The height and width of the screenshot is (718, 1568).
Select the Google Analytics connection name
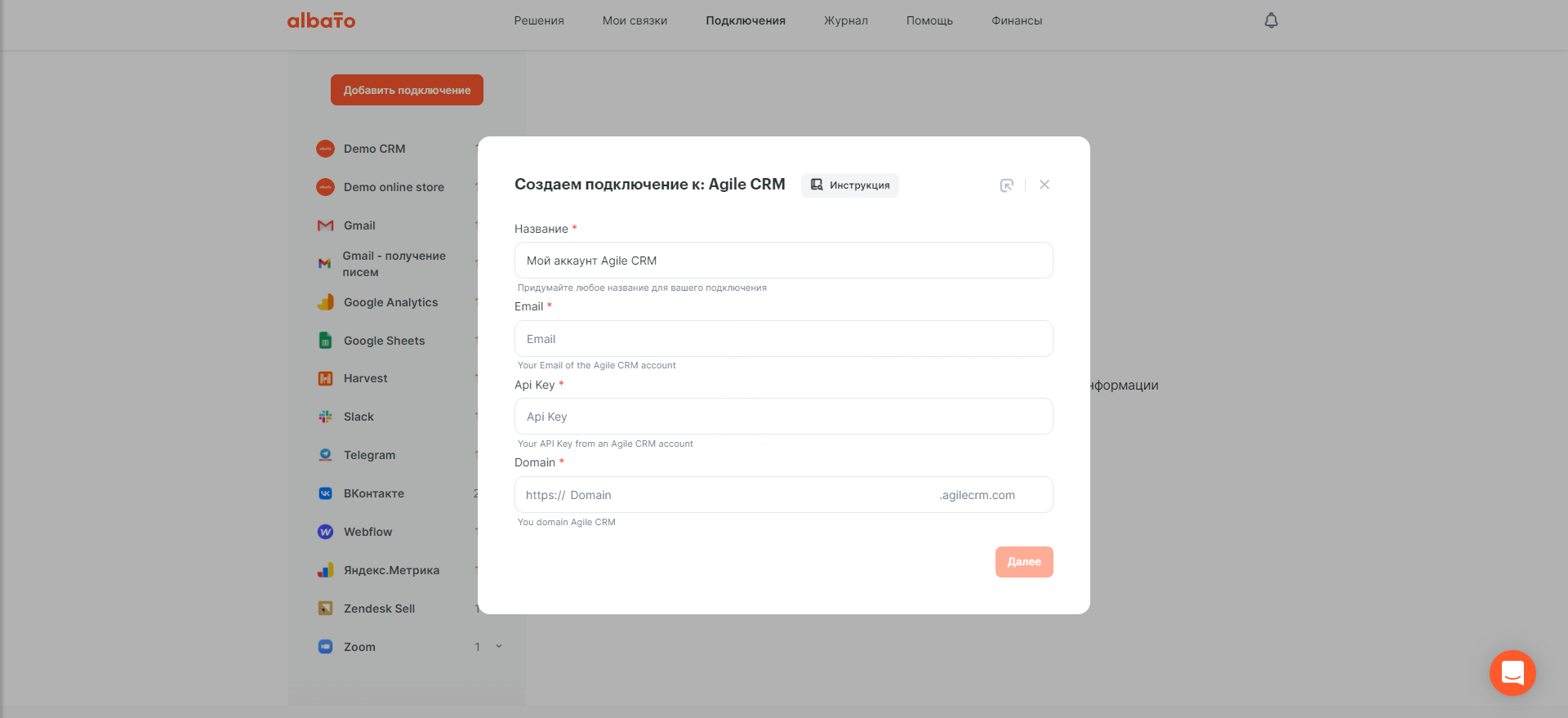391,302
